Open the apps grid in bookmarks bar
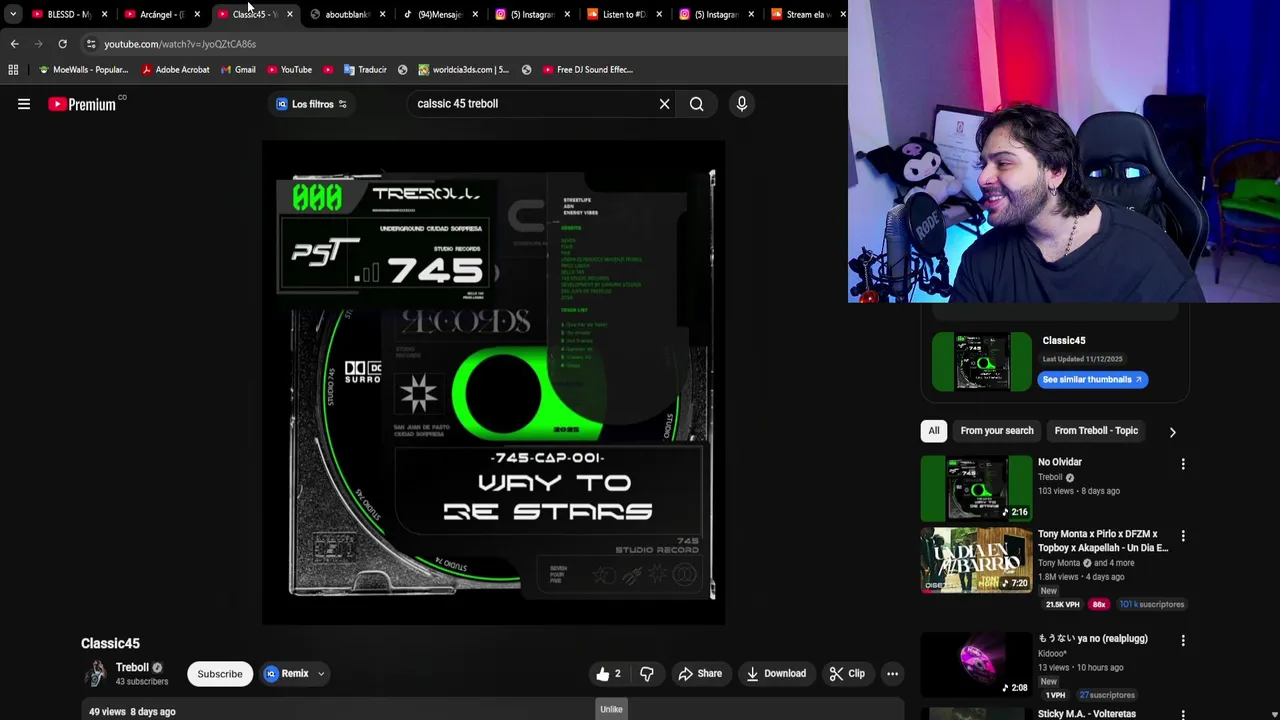 click(13, 70)
